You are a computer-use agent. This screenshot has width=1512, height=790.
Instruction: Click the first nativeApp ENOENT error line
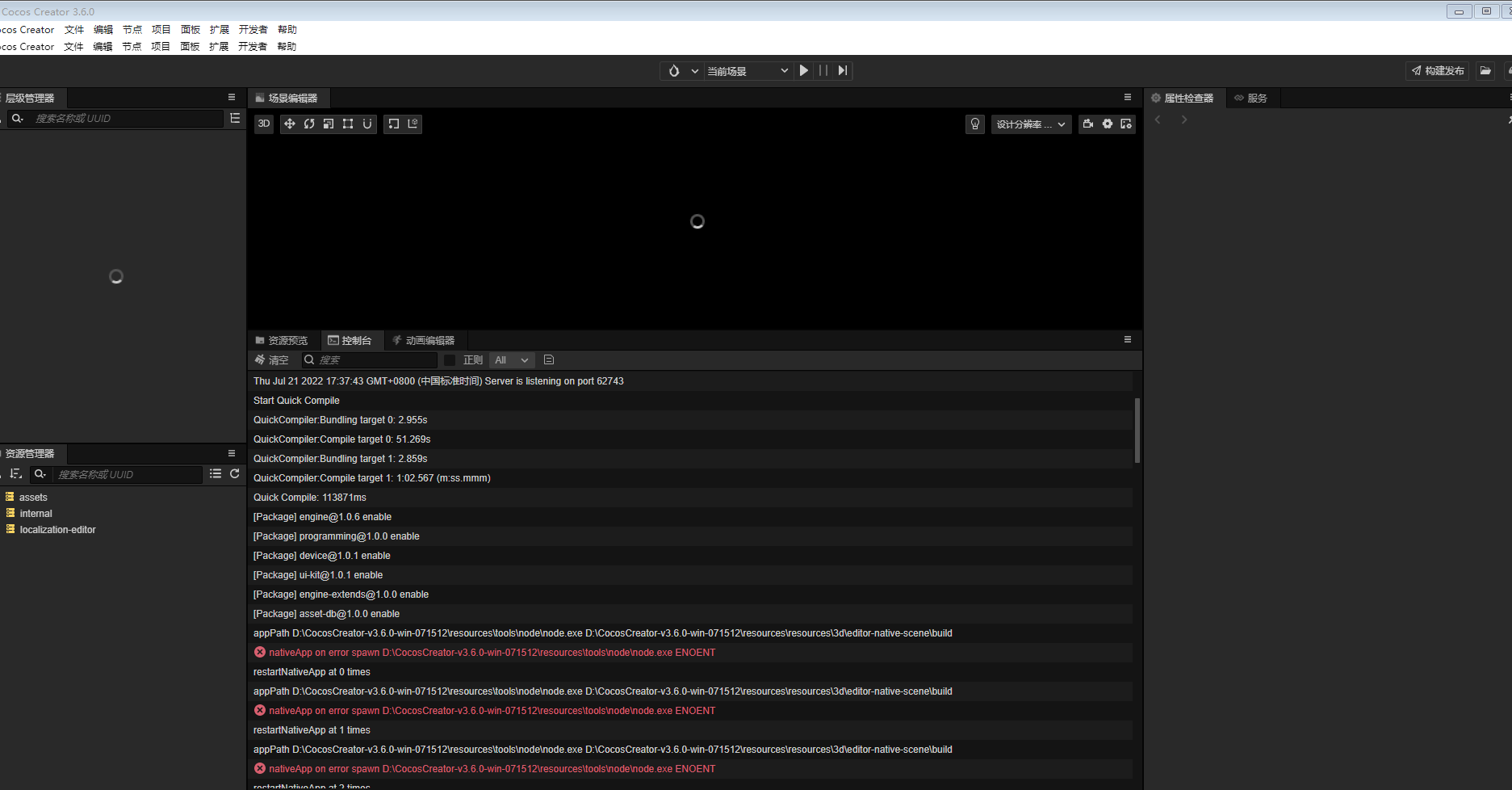coord(690,653)
